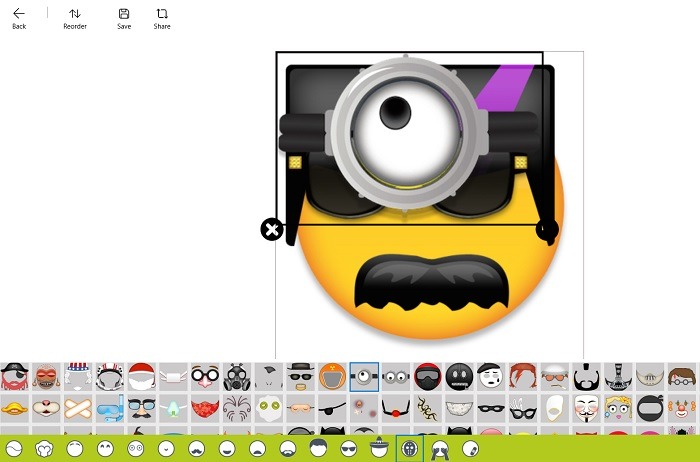This screenshot has width=700, height=462.
Task: Pick the mohawk with black beard thumbnail
Action: [x=586, y=377]
